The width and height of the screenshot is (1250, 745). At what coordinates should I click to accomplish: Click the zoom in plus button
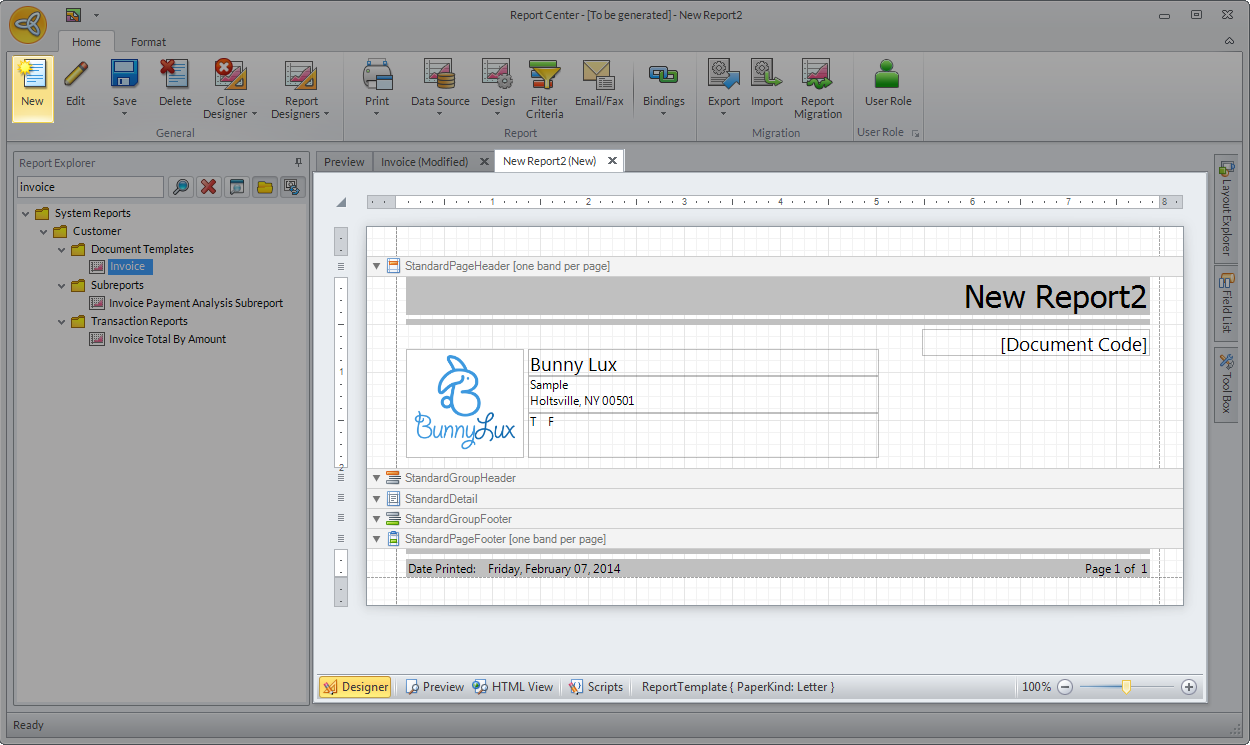pyautogui.click(x=1188, y=687)
